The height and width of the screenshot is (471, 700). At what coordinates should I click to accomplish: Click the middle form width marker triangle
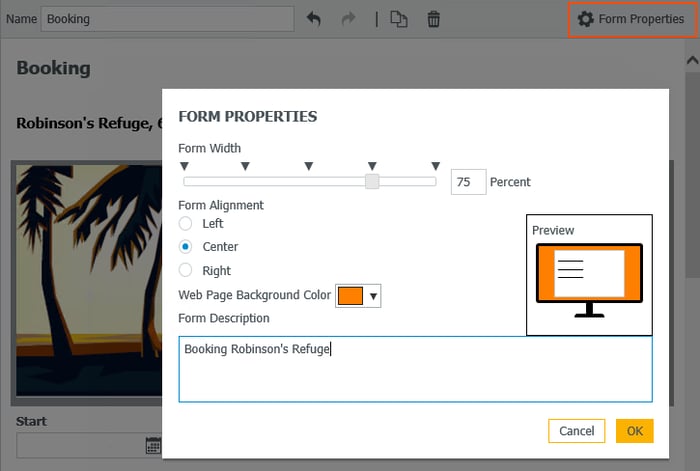[x=308, y=166]
